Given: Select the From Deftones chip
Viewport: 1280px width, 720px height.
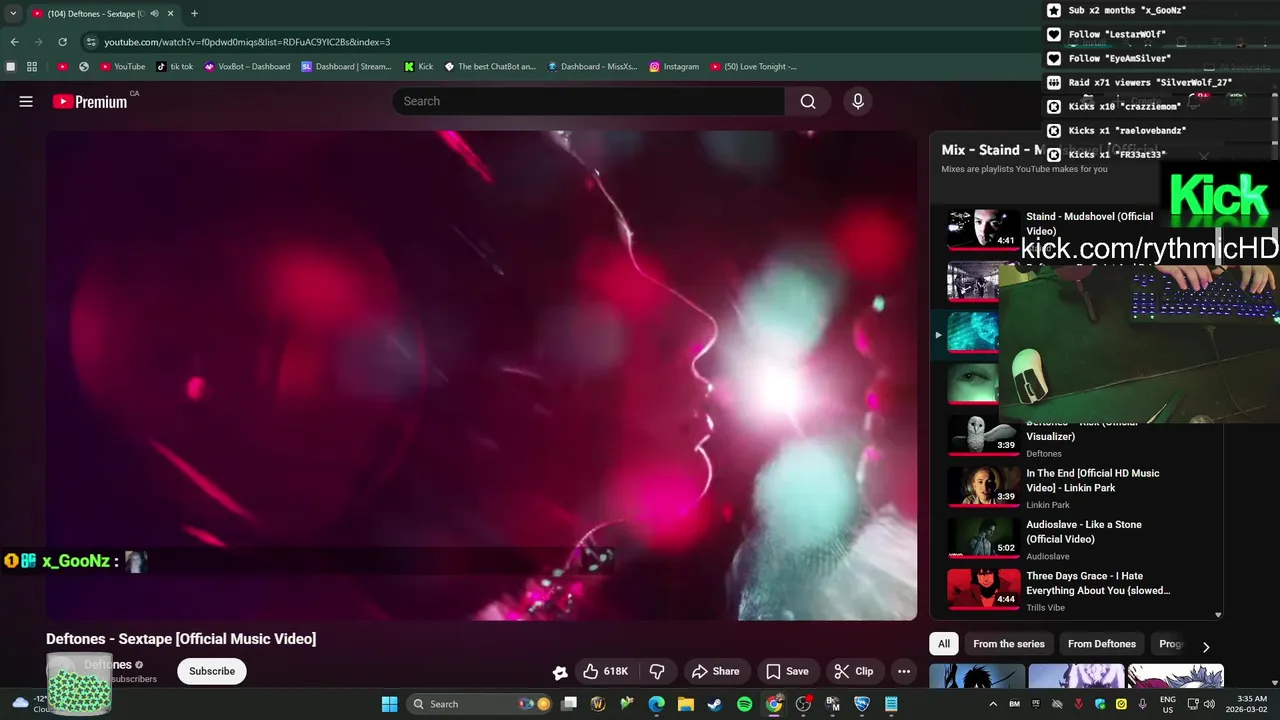Looking at the screenshot, I should [x=1101, y=644].
